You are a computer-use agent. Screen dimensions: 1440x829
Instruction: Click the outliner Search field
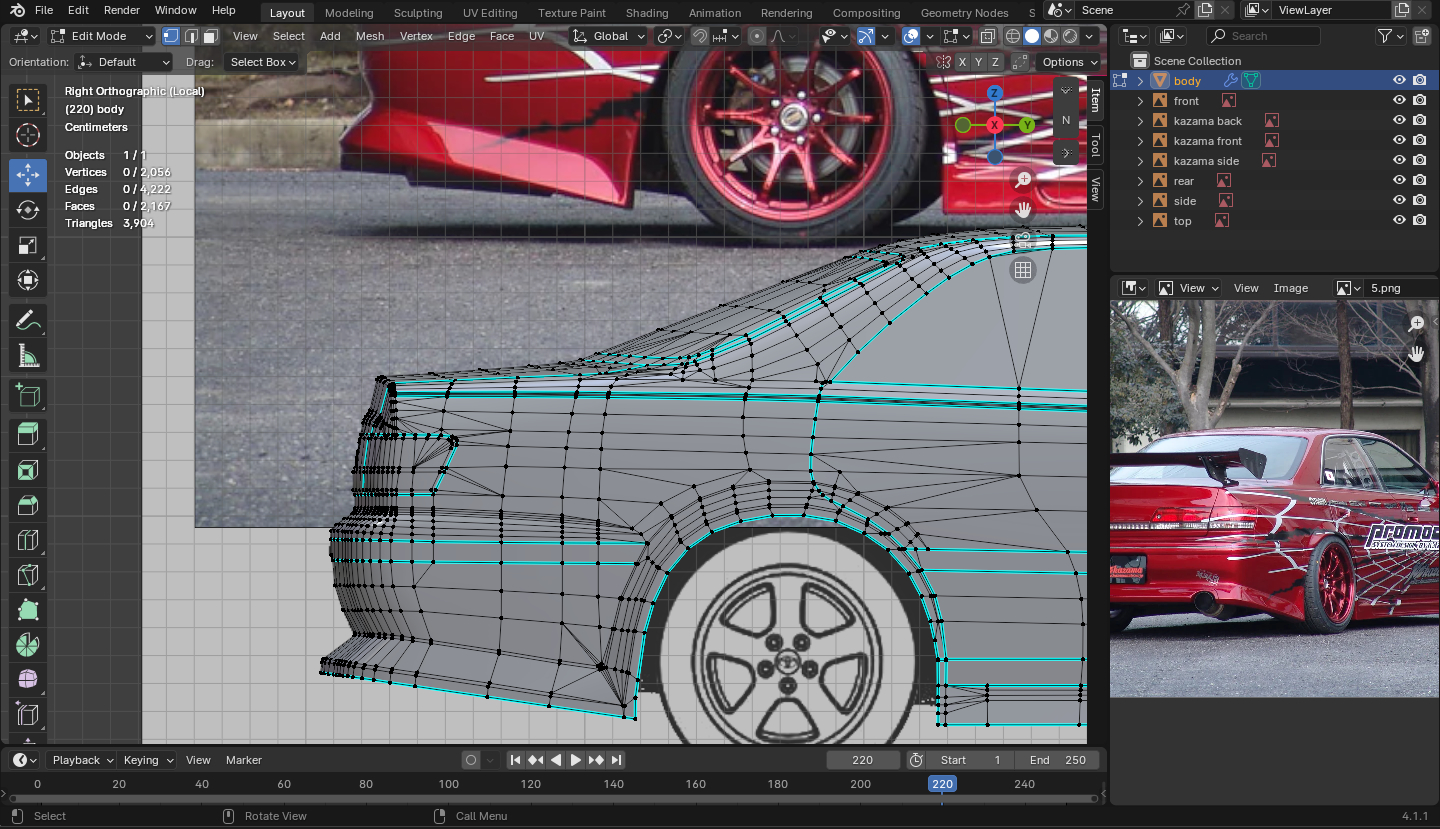click(1263, 36)
